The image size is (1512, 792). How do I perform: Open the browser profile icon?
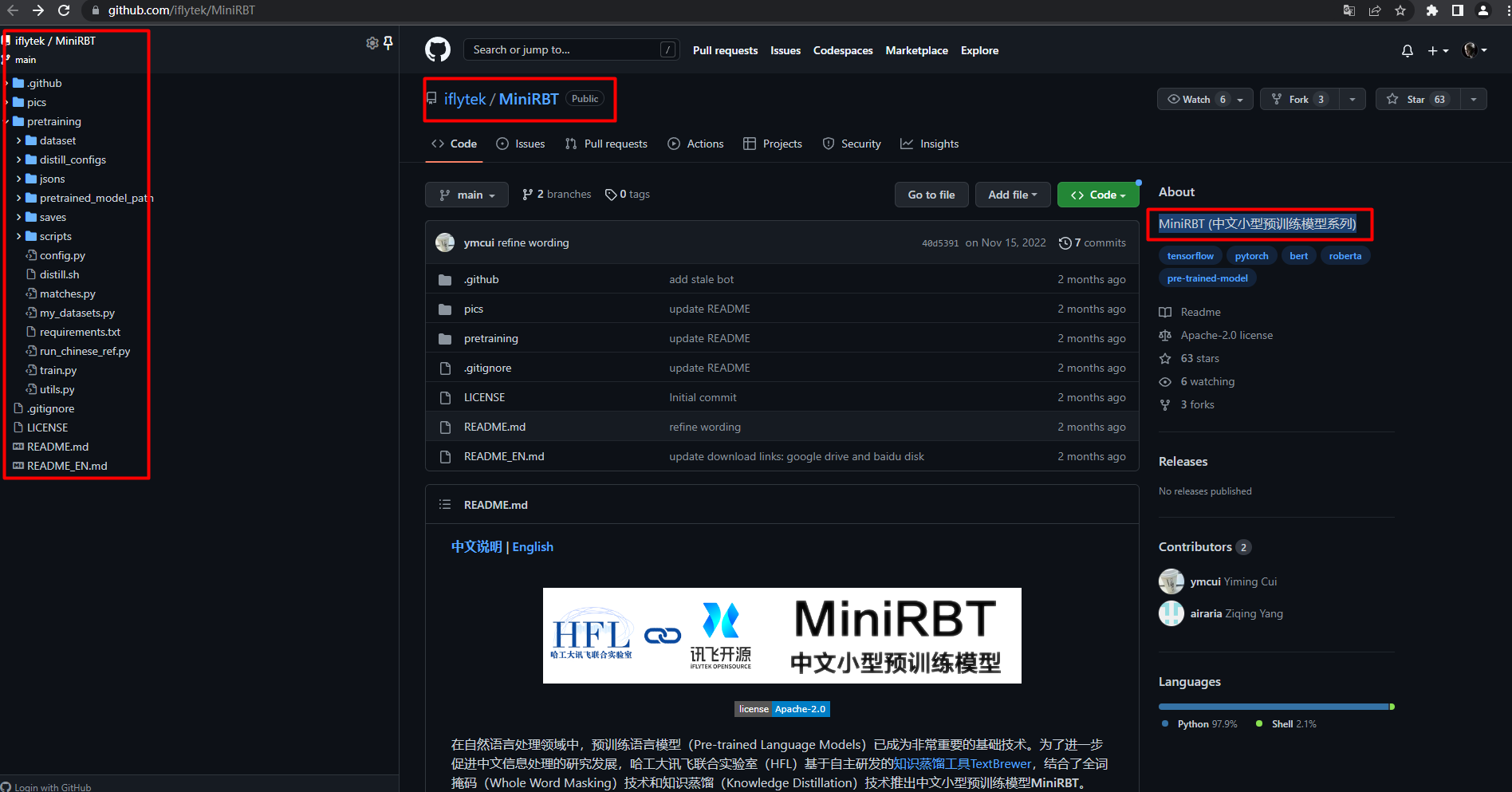[x=1483, y=10]
